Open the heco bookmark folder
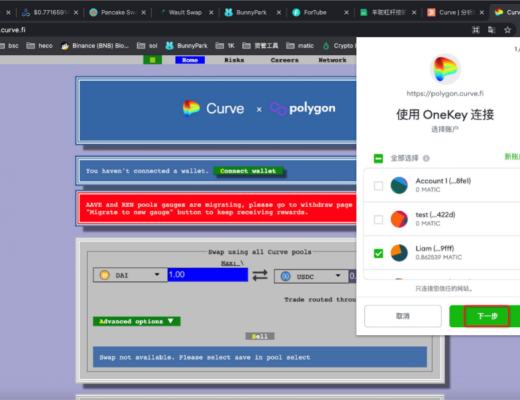The height and width of the screenshot is (400, 520). (x=39, y=46)
